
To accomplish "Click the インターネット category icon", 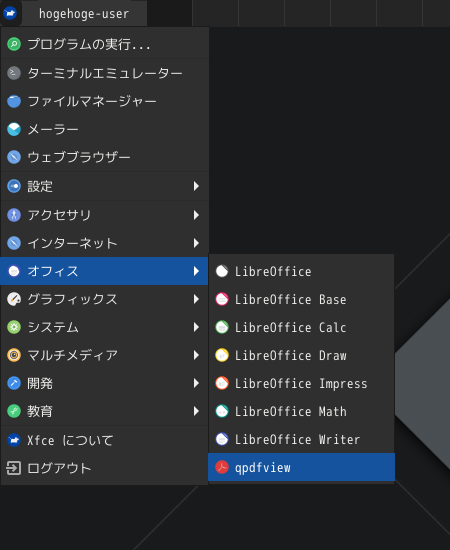I will click(14, 243).
